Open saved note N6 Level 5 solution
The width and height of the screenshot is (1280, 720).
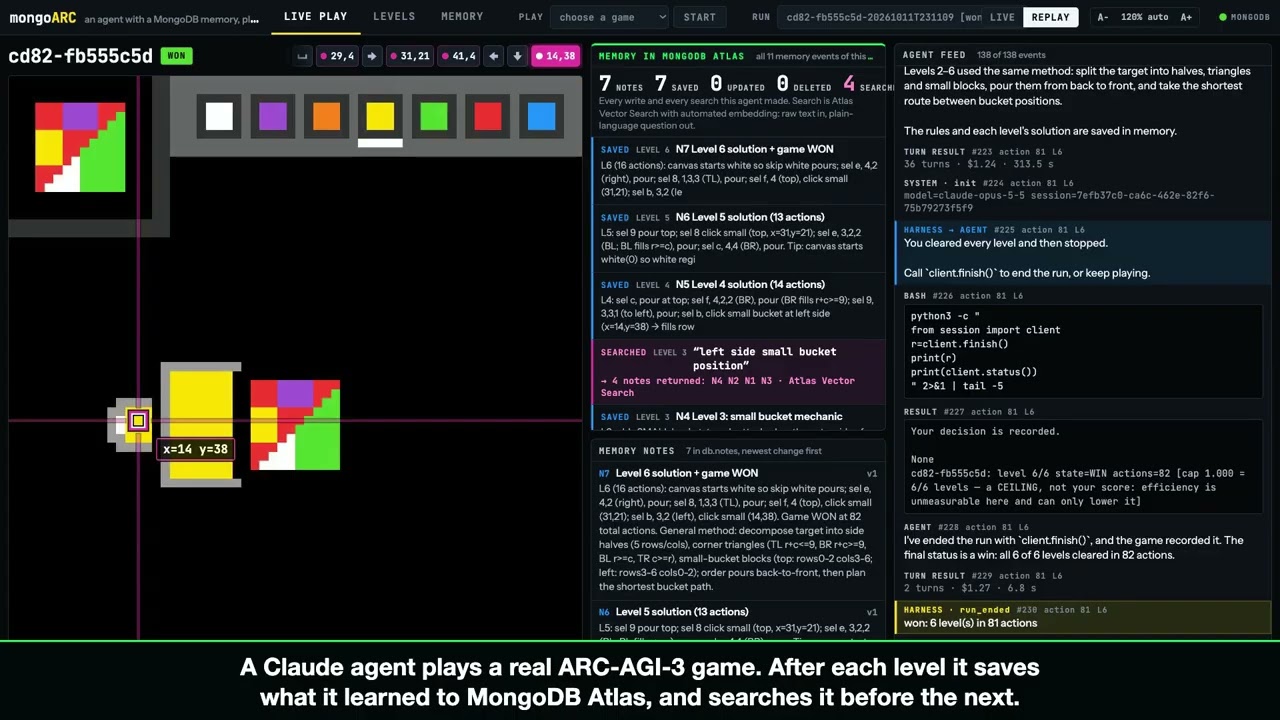point(739,239)
